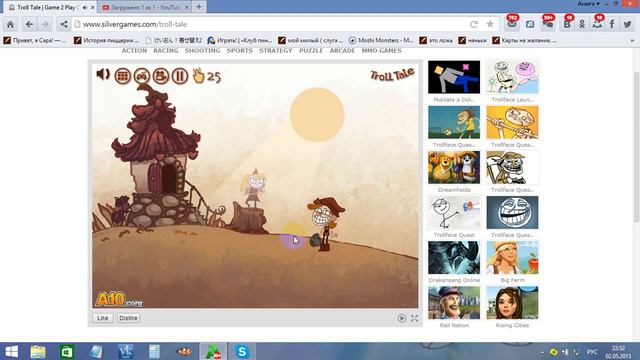The height and width of the screenshot is (360, 640).
Task: Open the Dreamfields game thumbnail
Action: (x=454, y=168)
